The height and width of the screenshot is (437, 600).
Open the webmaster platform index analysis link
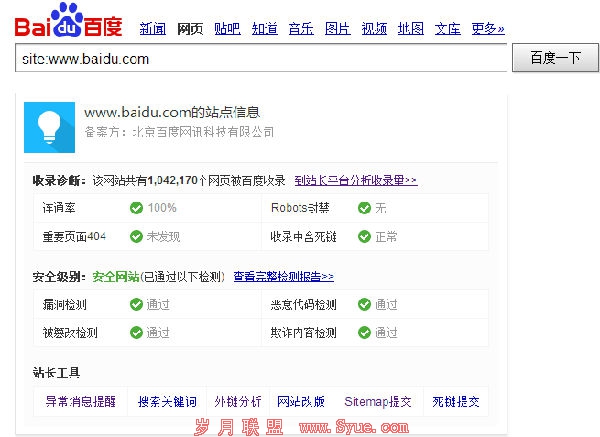pos(356,180)
